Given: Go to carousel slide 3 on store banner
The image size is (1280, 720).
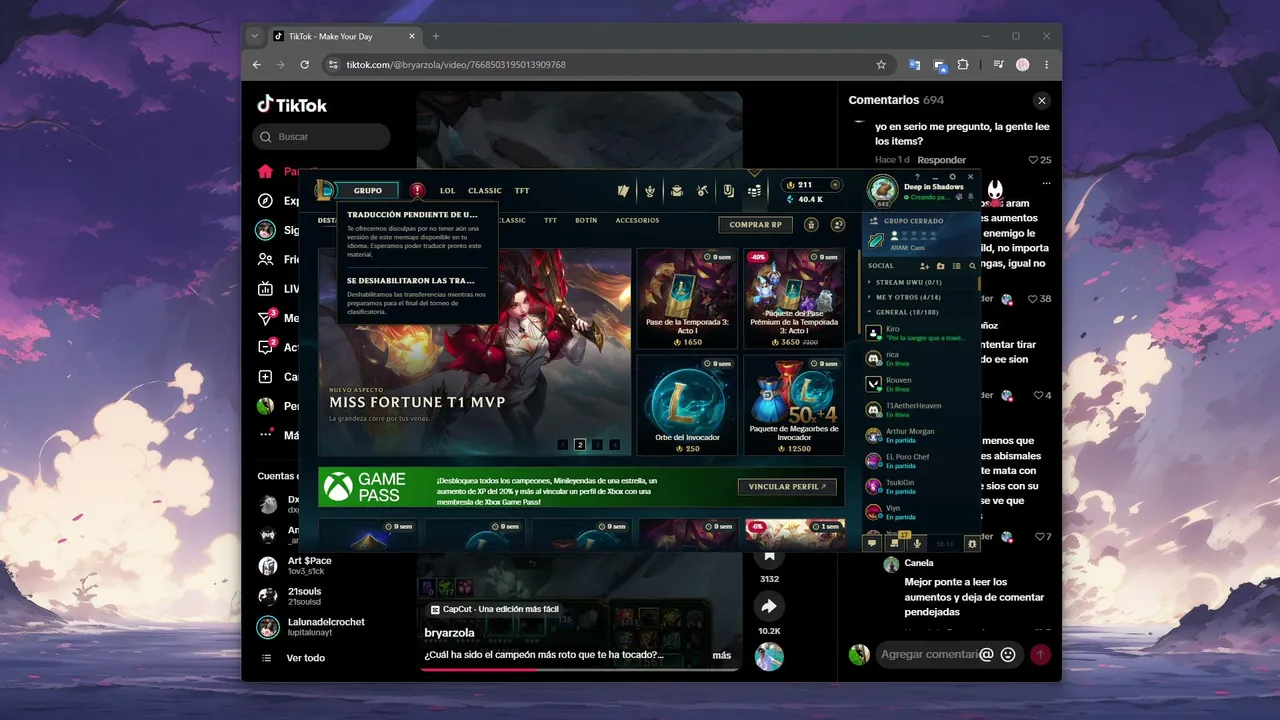Looking at the screenshot, I should click(597, 445).
